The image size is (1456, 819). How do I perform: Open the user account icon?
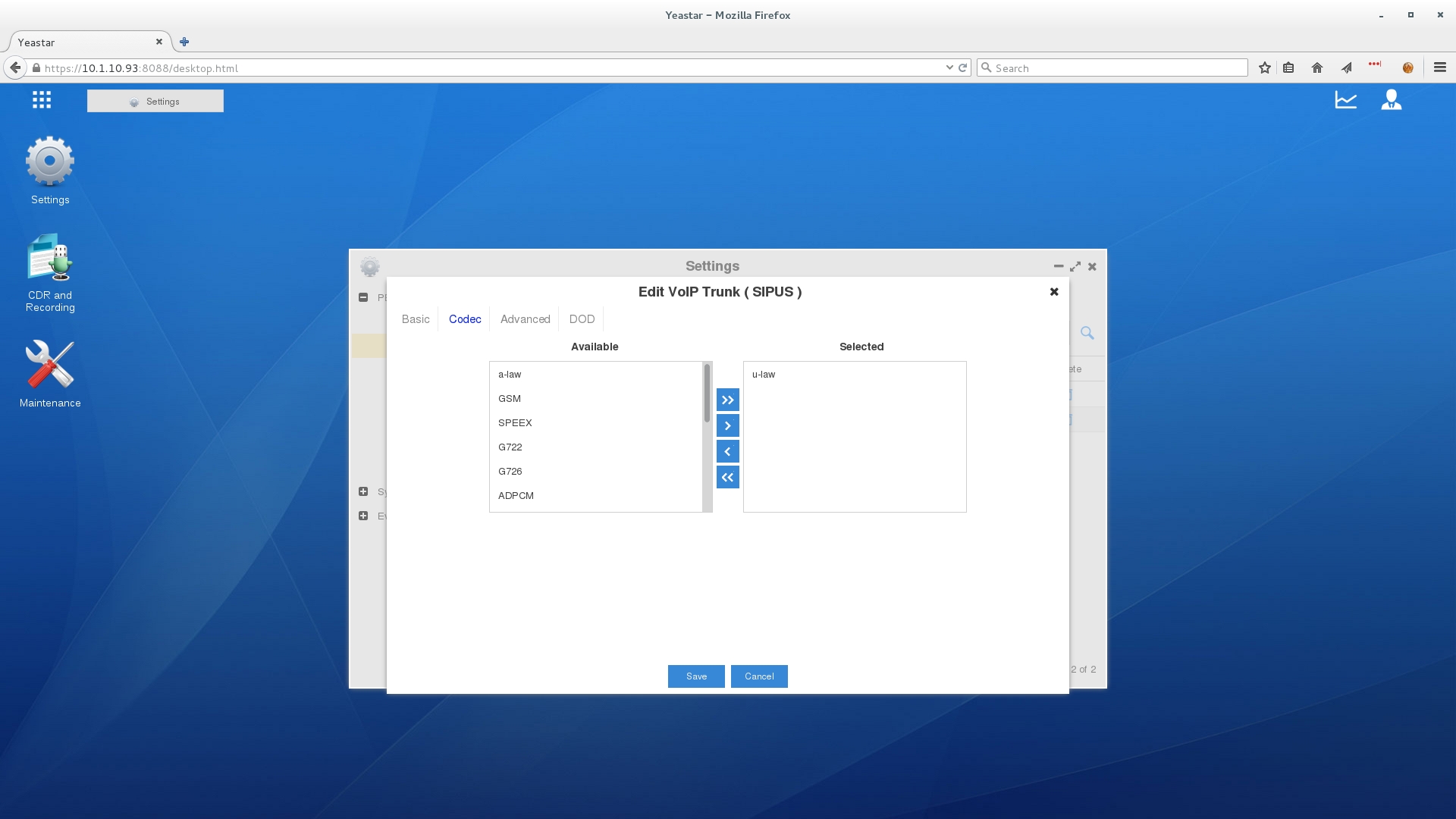coord(1392,99)
